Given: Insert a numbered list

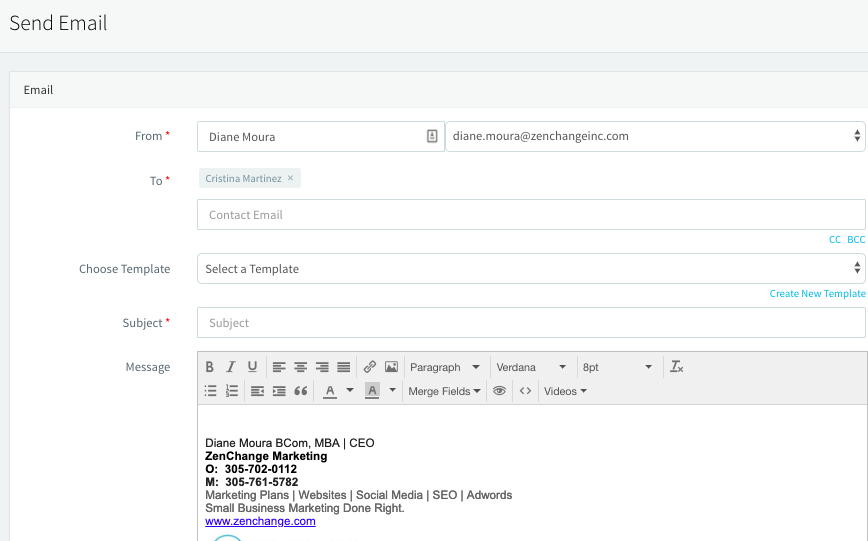Looking at the screenshot, I should [x=232, y=391].
